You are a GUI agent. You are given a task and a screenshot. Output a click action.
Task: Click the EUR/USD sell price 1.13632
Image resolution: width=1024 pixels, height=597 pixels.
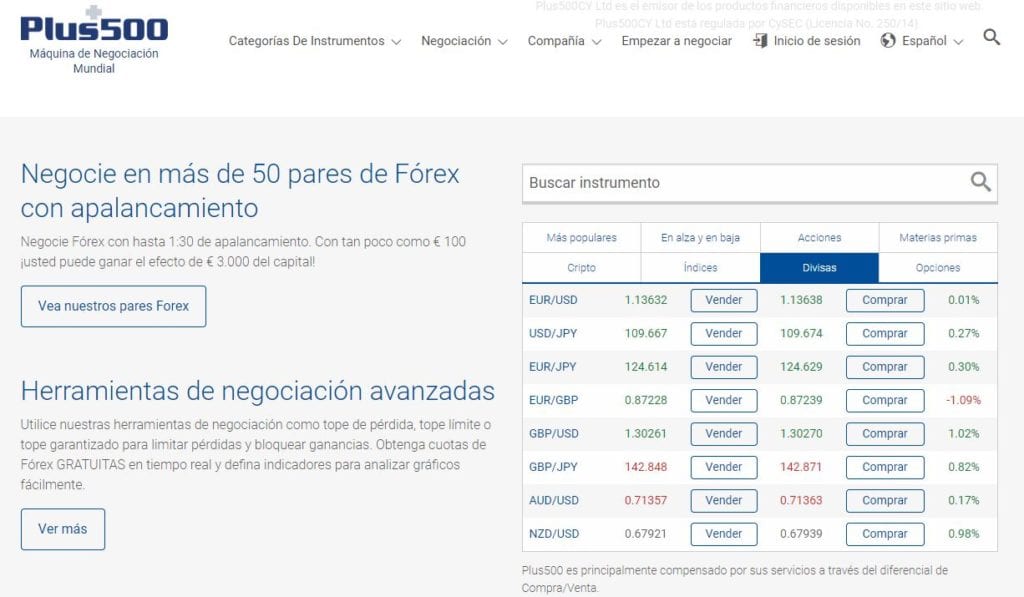click(x=646, y=300)
